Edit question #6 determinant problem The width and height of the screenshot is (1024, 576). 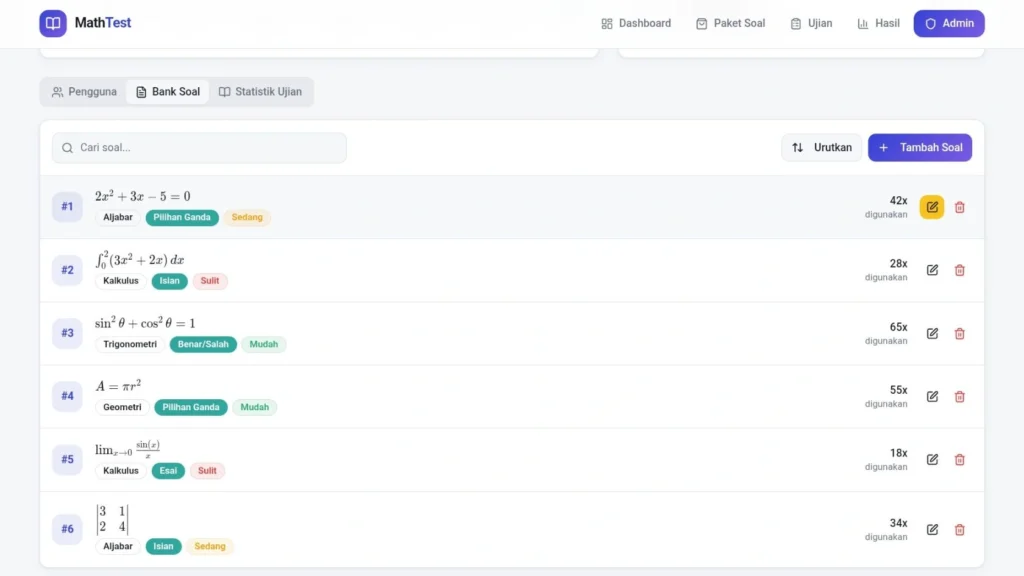[932, 529]
